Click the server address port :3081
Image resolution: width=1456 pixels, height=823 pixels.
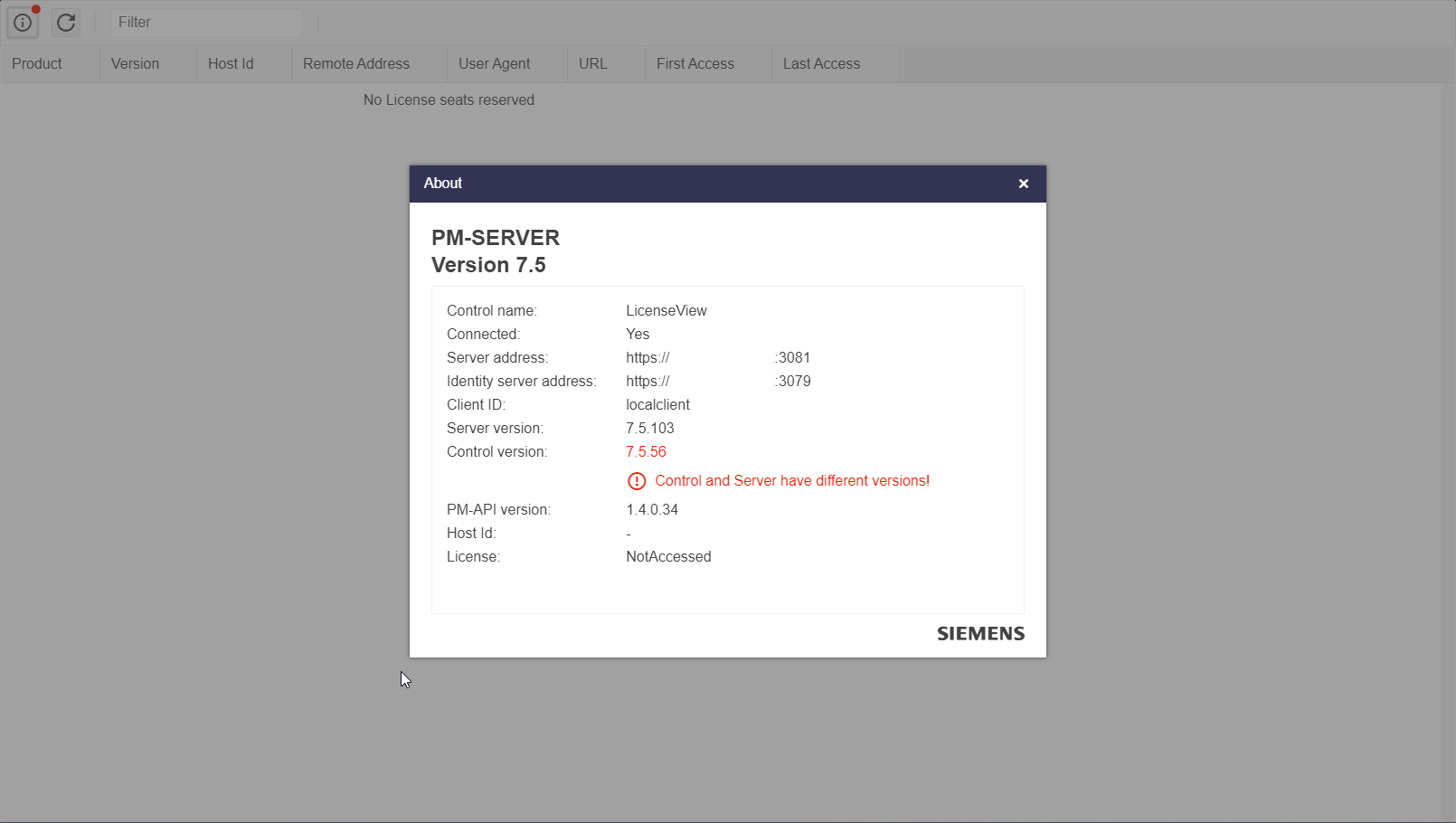click(x=792, y=358)
